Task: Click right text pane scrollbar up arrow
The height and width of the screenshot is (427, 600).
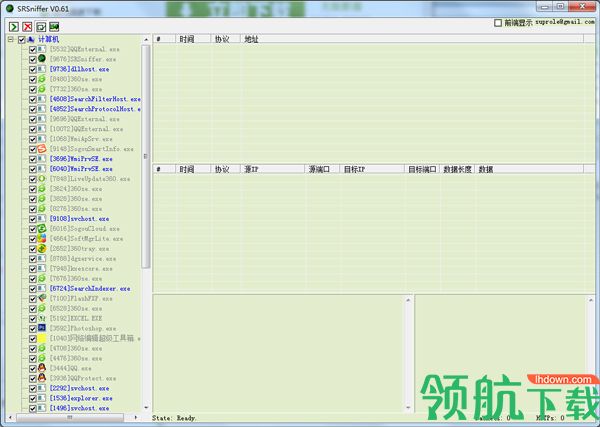Action: coord(591,300)
